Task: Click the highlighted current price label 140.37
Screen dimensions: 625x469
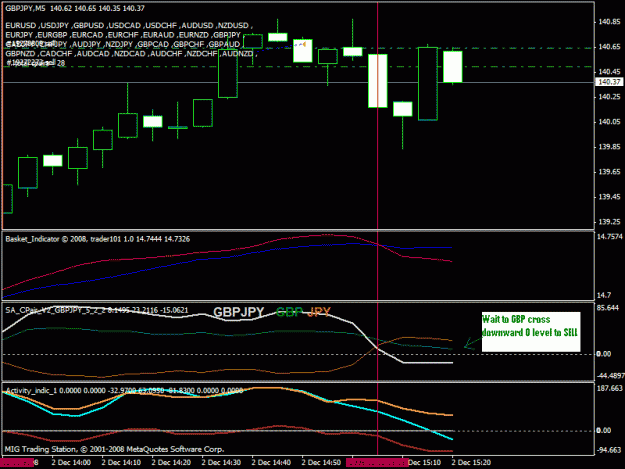Action: [609, 82]
